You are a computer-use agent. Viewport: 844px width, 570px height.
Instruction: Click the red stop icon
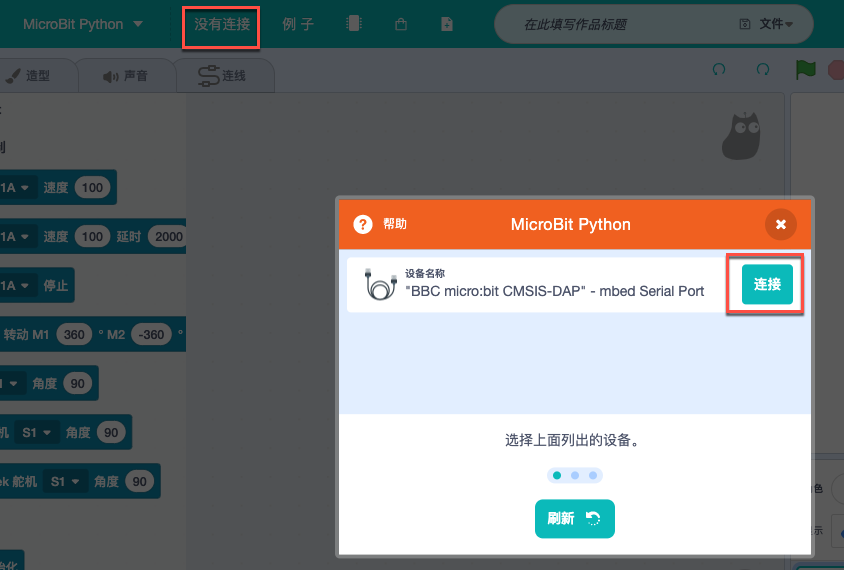pos(836,70)
